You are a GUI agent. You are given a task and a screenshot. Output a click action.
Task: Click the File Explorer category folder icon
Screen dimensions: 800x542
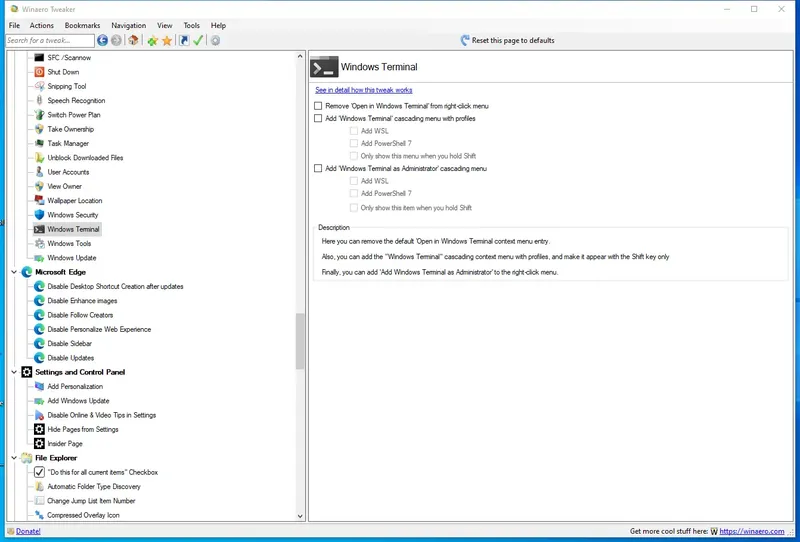coord(27,458)
